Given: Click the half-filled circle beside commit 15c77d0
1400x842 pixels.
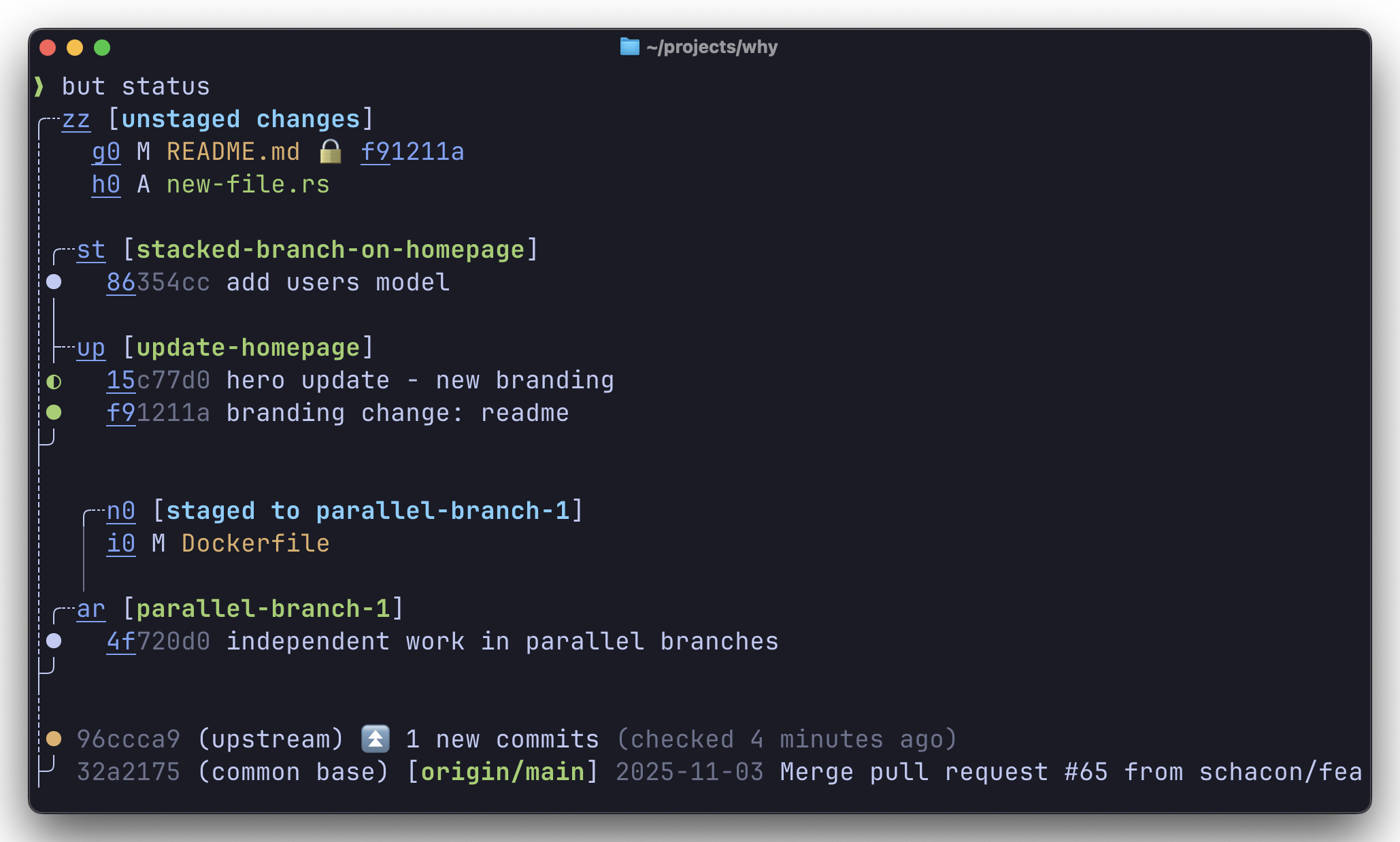Looking at the screenshot, I should pos(54,382).
